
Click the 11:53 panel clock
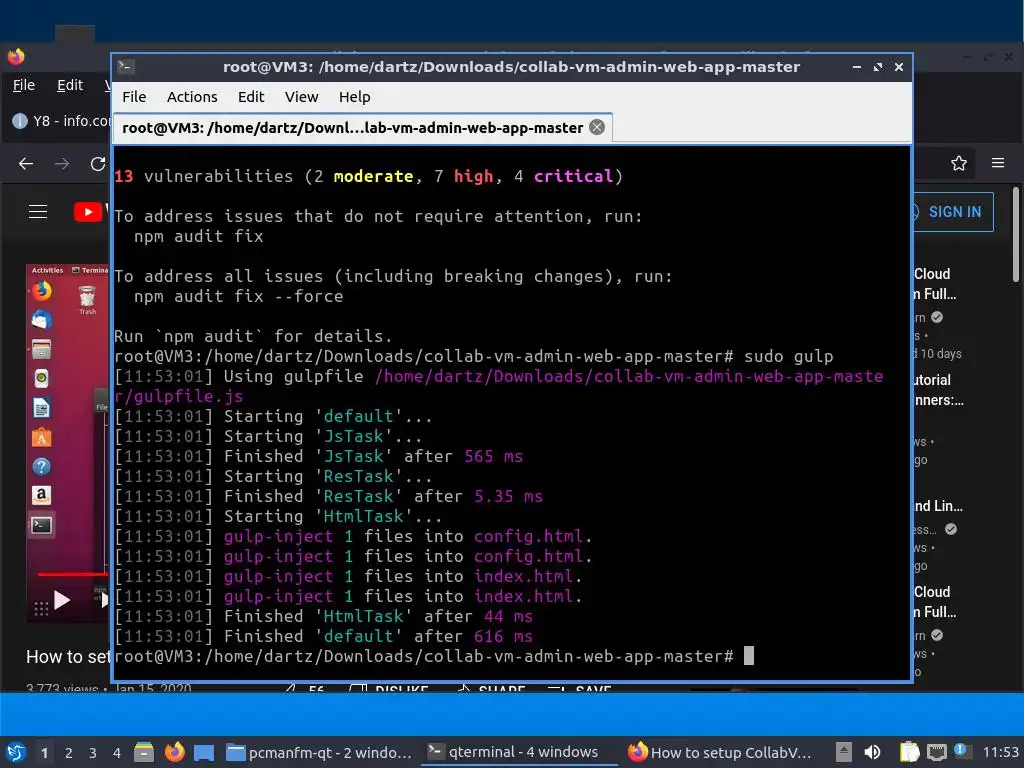pos(1000,752)
